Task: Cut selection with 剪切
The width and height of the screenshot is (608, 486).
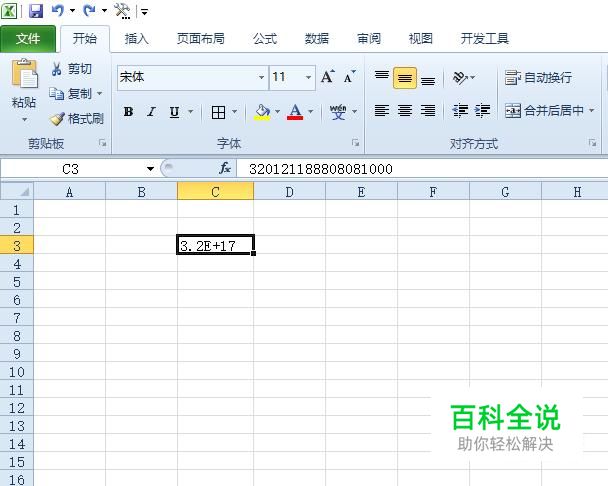Action: [x=71, y=69]
